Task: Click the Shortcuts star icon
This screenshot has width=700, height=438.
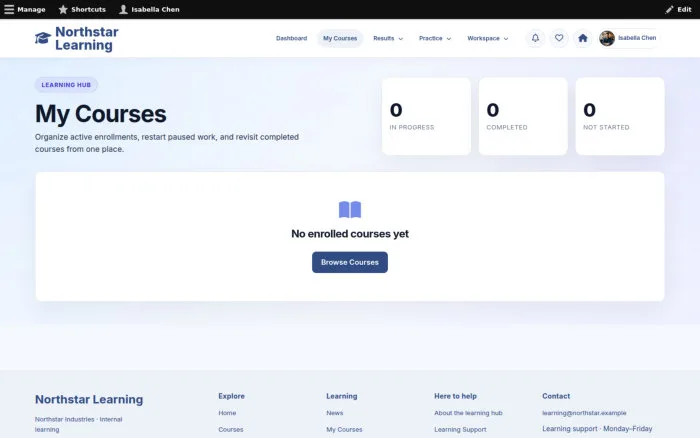Action: (x=63, y=9)
